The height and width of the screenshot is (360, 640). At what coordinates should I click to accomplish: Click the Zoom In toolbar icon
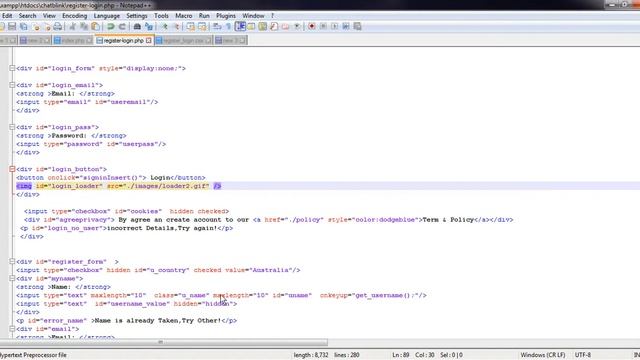pos(164,27)
